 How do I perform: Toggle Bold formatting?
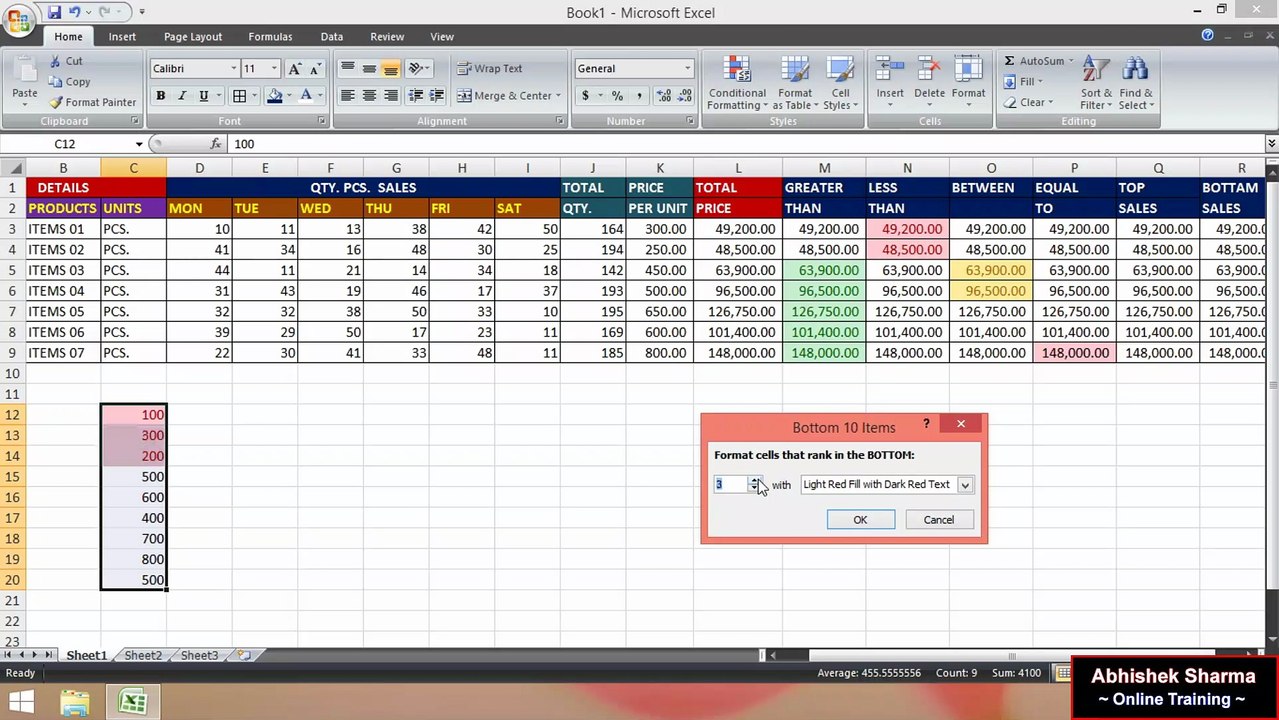[160, 96]
